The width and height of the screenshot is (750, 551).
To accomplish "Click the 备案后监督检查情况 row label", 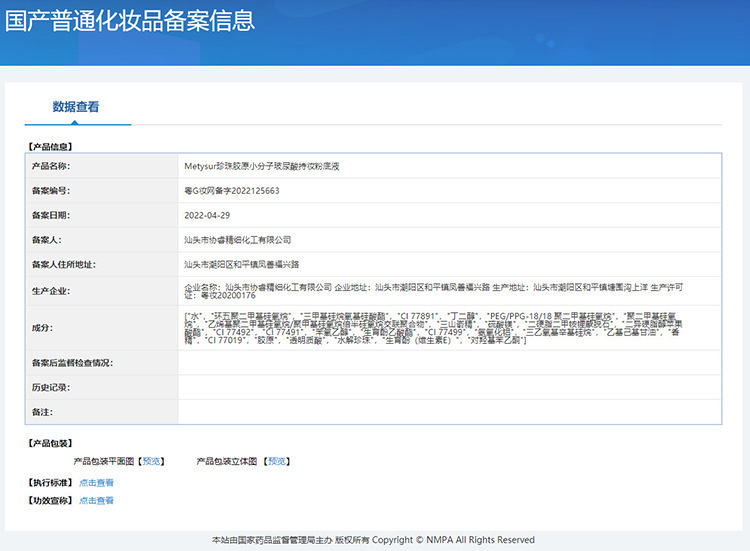I will tap(72, 363).
